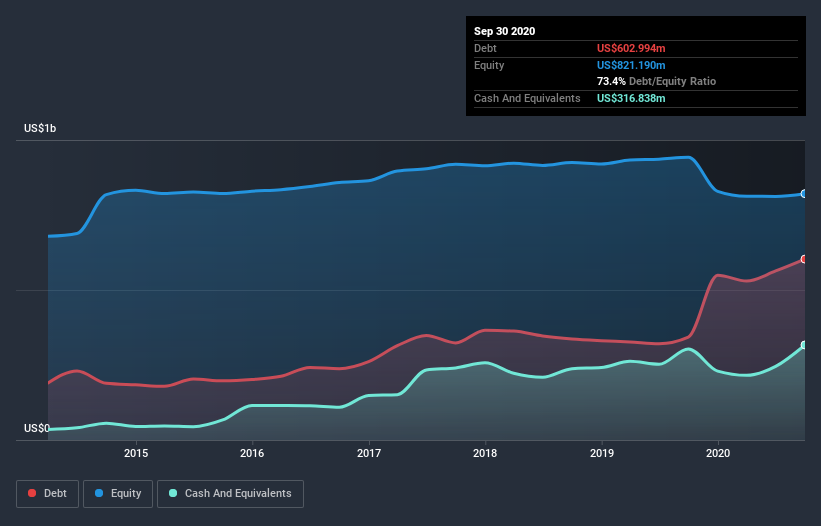Click the Sep 30 2020 tooltip date
The width and height of the screenshot is (821, 526).
504,31
